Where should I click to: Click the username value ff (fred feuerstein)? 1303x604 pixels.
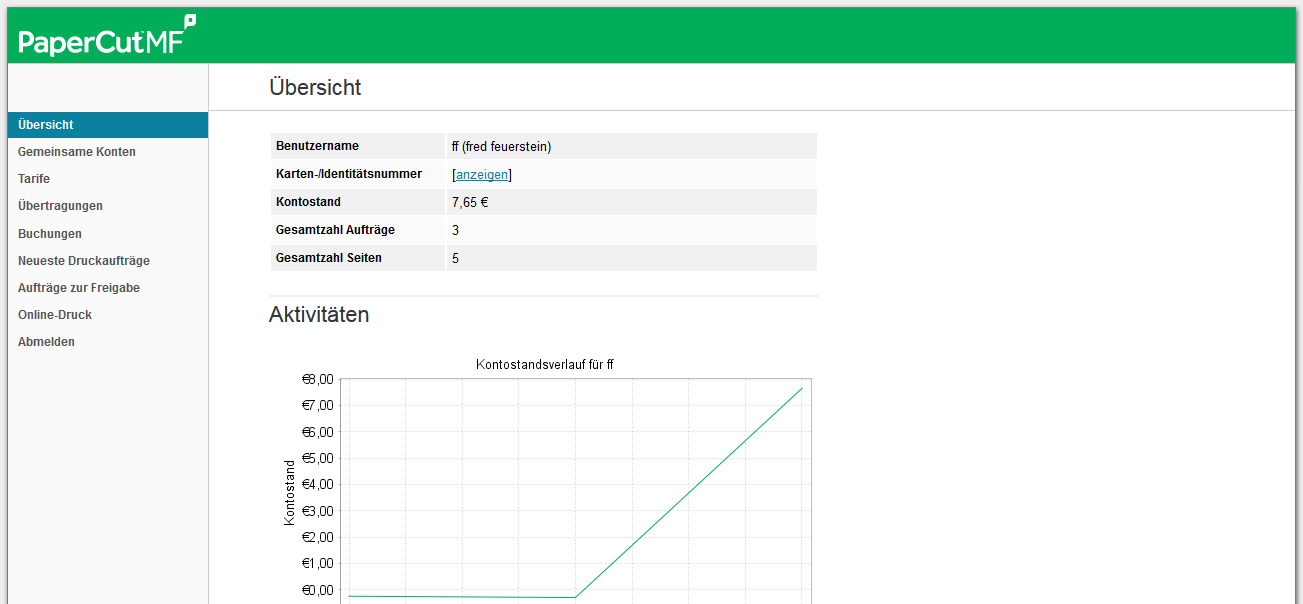click(501, 147)
